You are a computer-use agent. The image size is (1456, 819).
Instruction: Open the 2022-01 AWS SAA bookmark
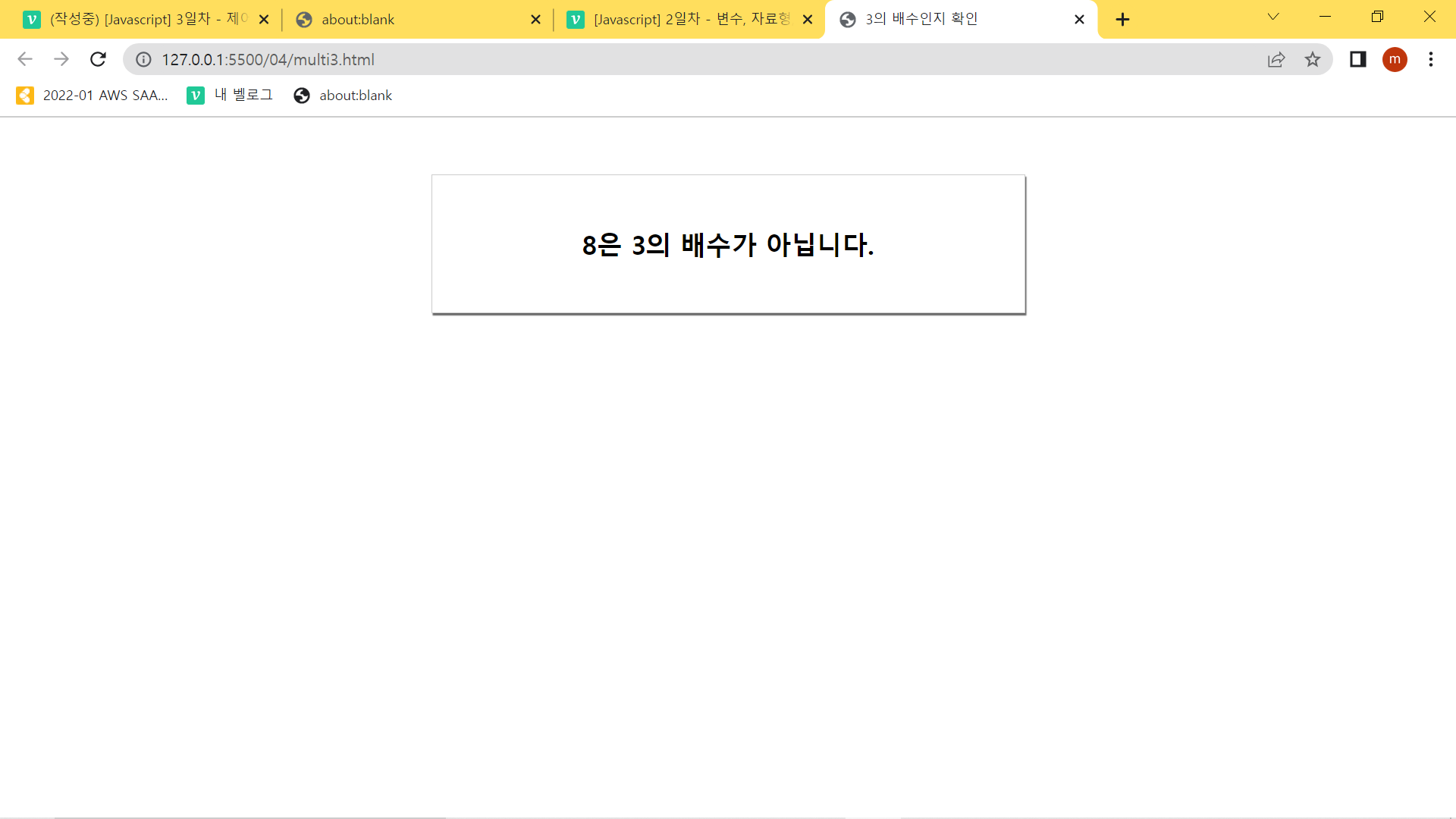point(93,96)
